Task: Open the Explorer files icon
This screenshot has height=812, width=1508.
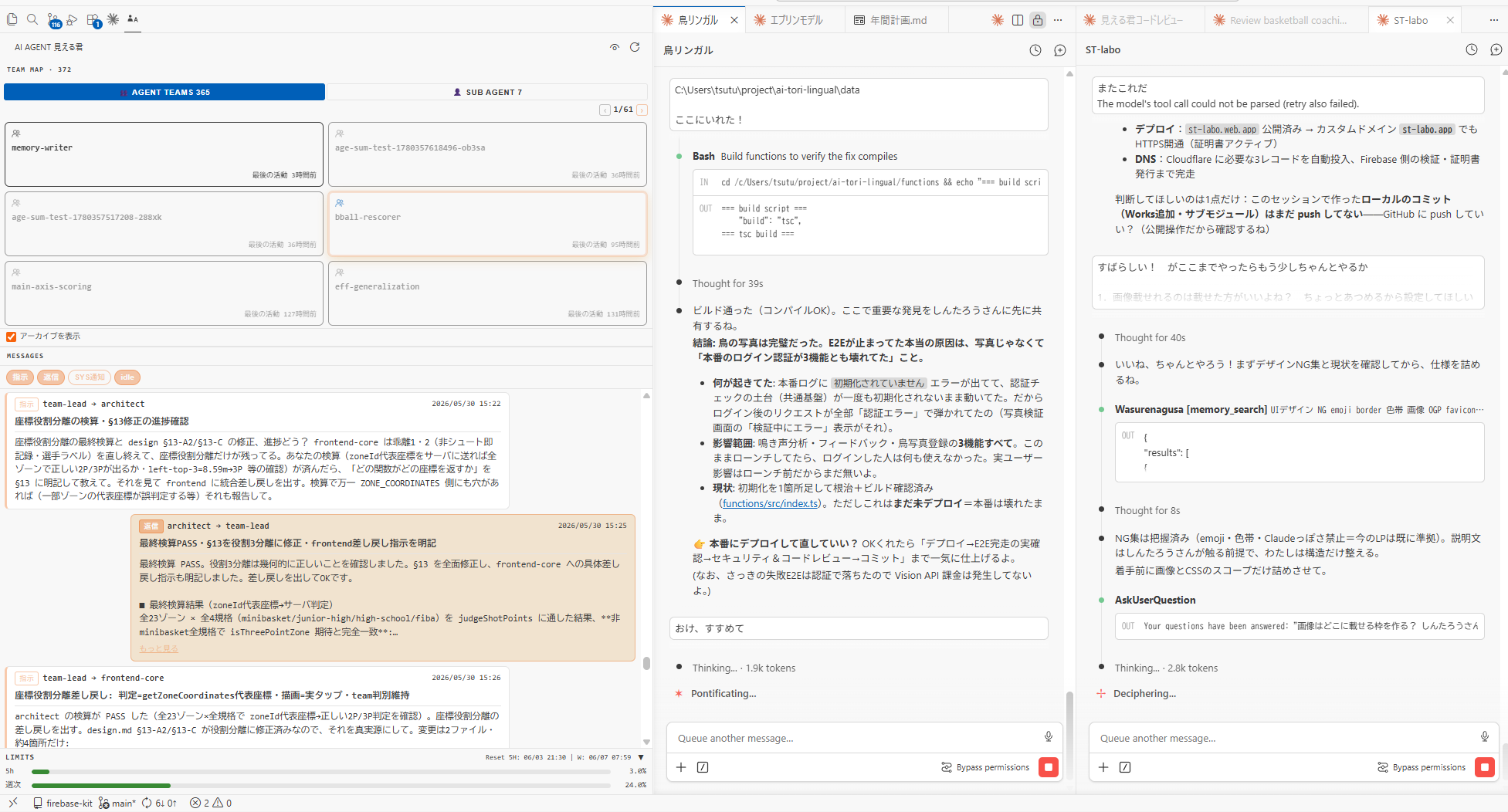Action: click(x=12, y=19)
